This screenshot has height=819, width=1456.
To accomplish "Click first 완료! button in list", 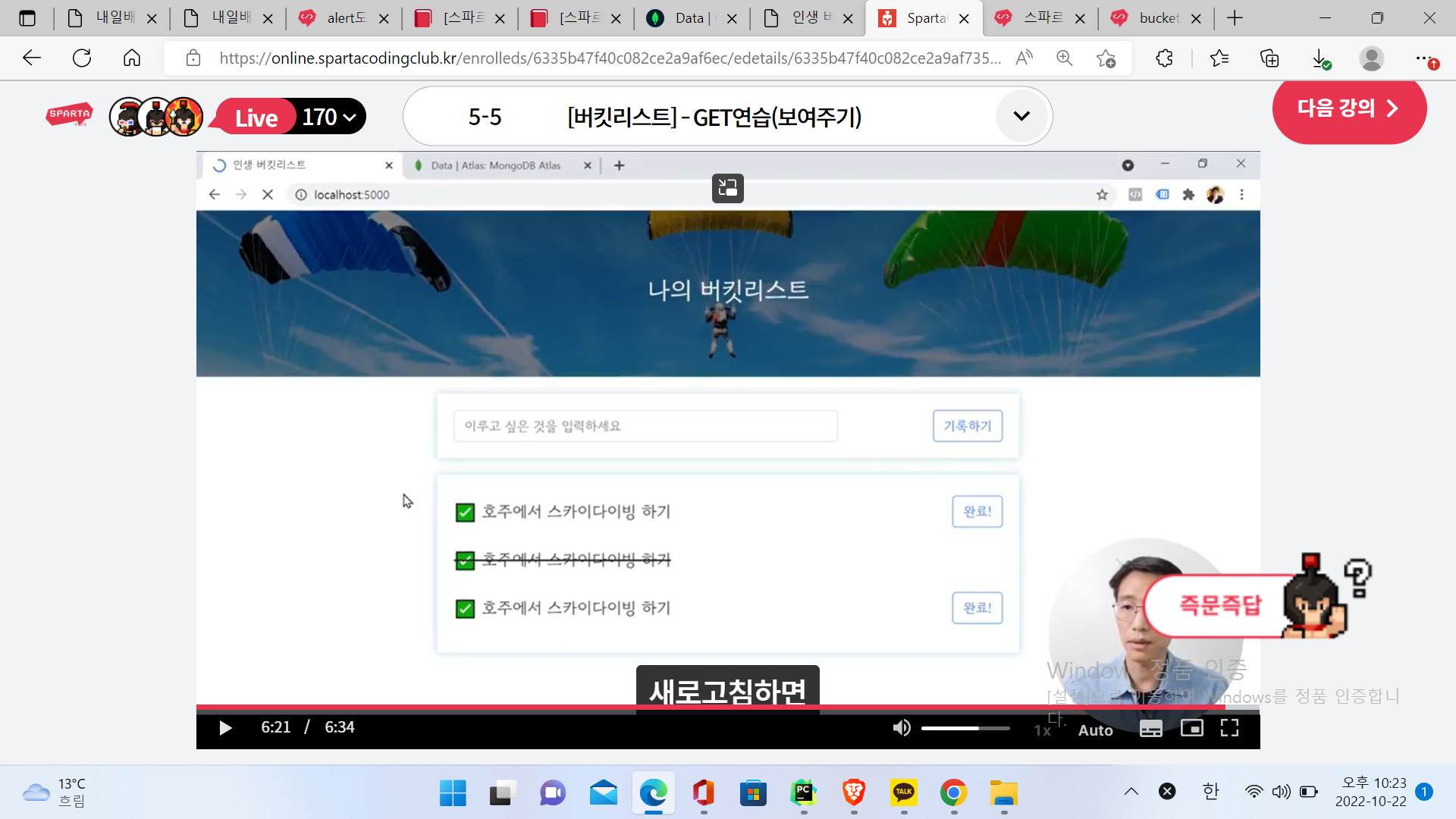I will pos(977,511).
